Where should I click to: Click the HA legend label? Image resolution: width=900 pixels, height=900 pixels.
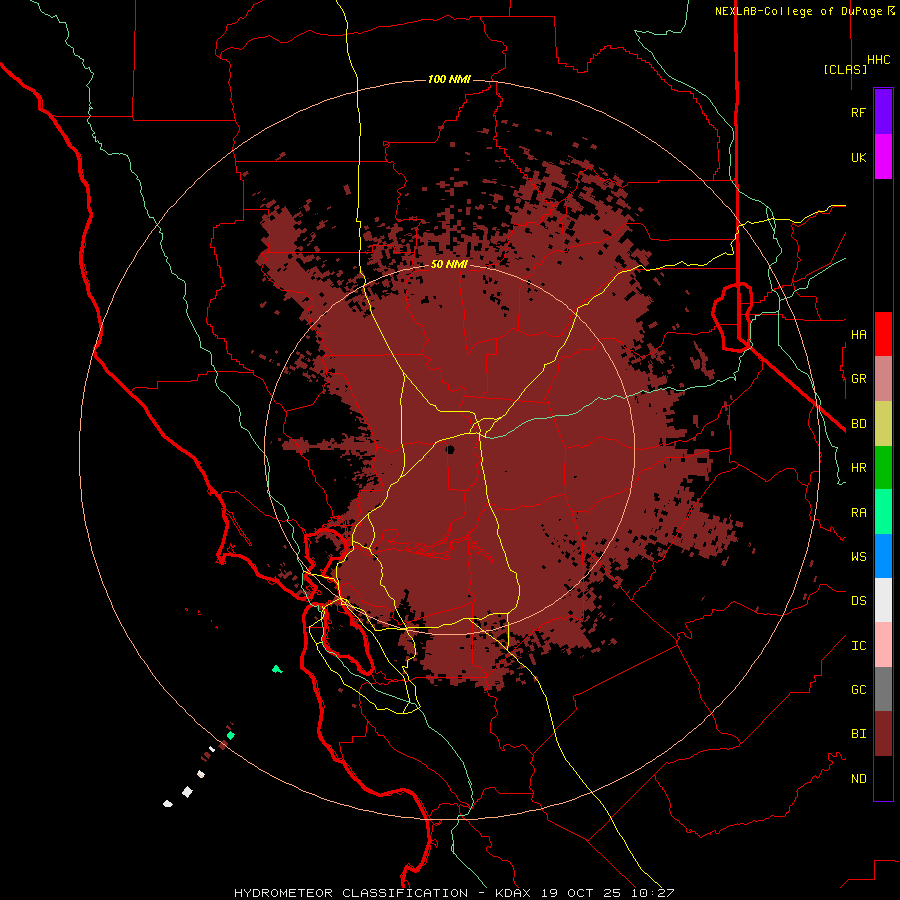click(x=858, y=335)
